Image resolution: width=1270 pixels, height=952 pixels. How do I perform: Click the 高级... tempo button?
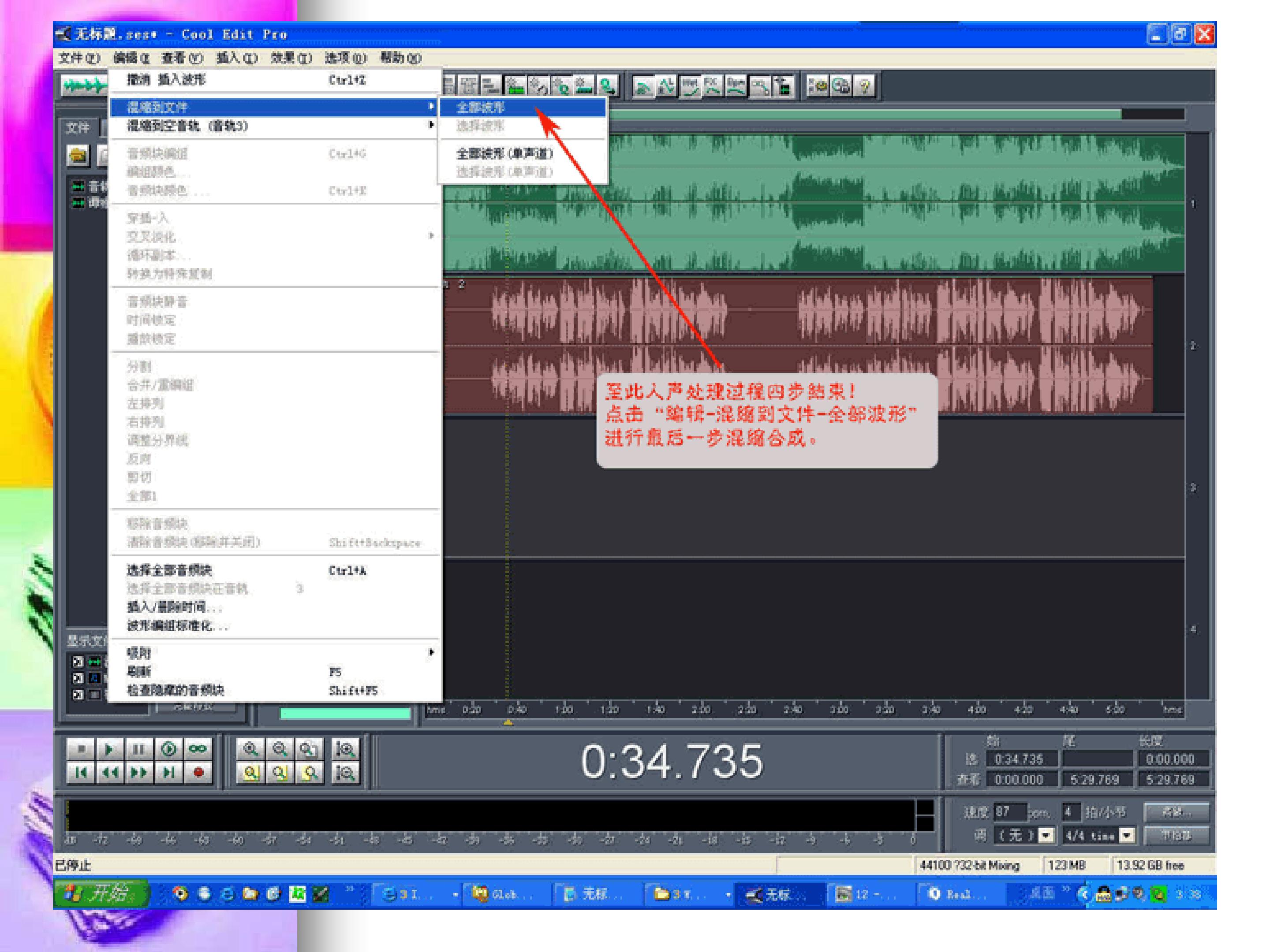[x=1177, y=812]
